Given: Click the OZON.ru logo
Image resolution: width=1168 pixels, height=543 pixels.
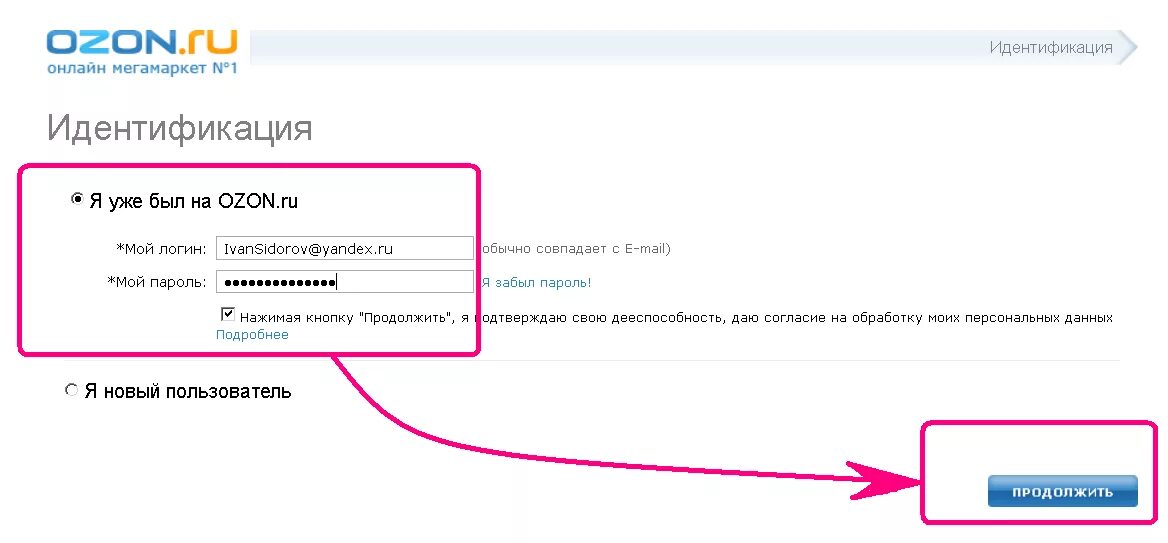Looking at the screenshot, I should (142, 43).
